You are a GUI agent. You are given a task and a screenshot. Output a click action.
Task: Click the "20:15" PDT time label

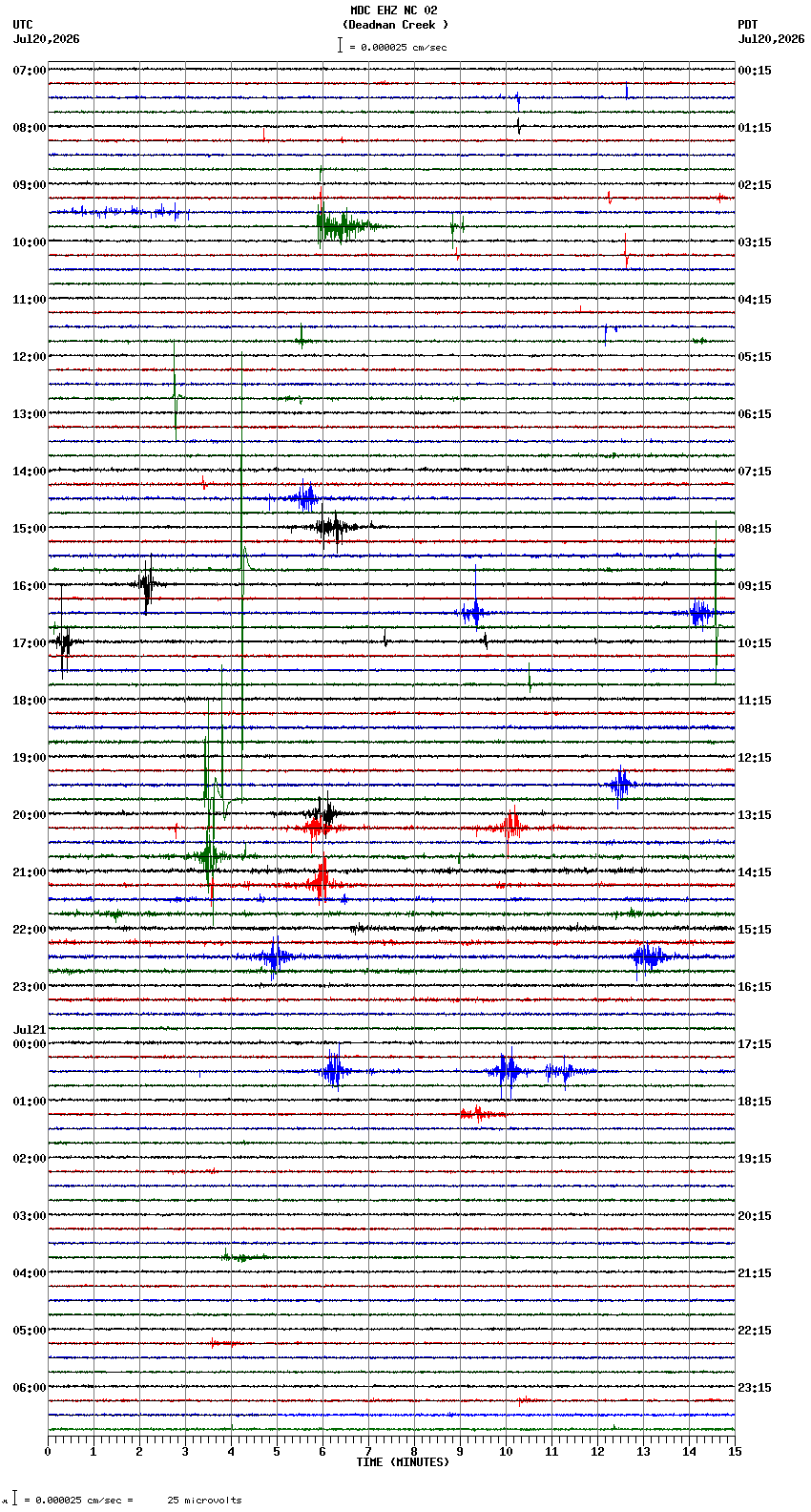[x=755, y=1216]
